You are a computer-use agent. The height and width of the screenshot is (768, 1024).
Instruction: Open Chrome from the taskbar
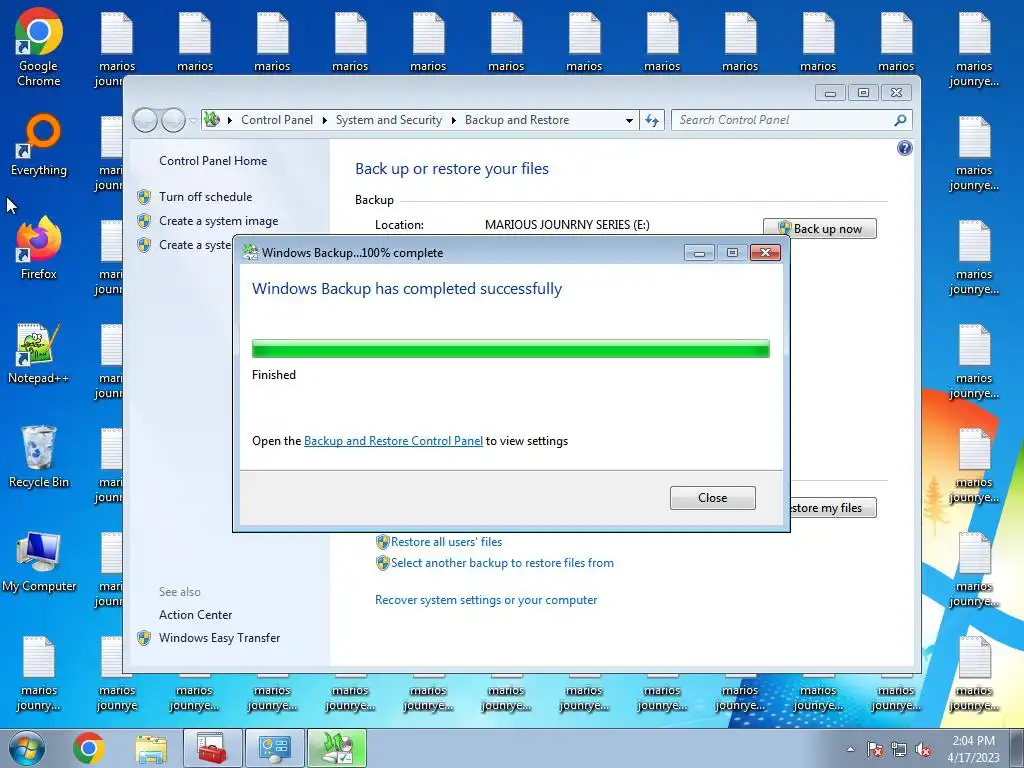coord(89,748)
